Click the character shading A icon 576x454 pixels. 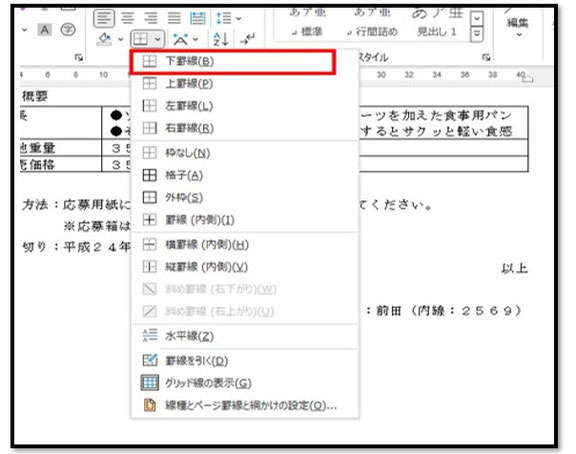point(44,29)
